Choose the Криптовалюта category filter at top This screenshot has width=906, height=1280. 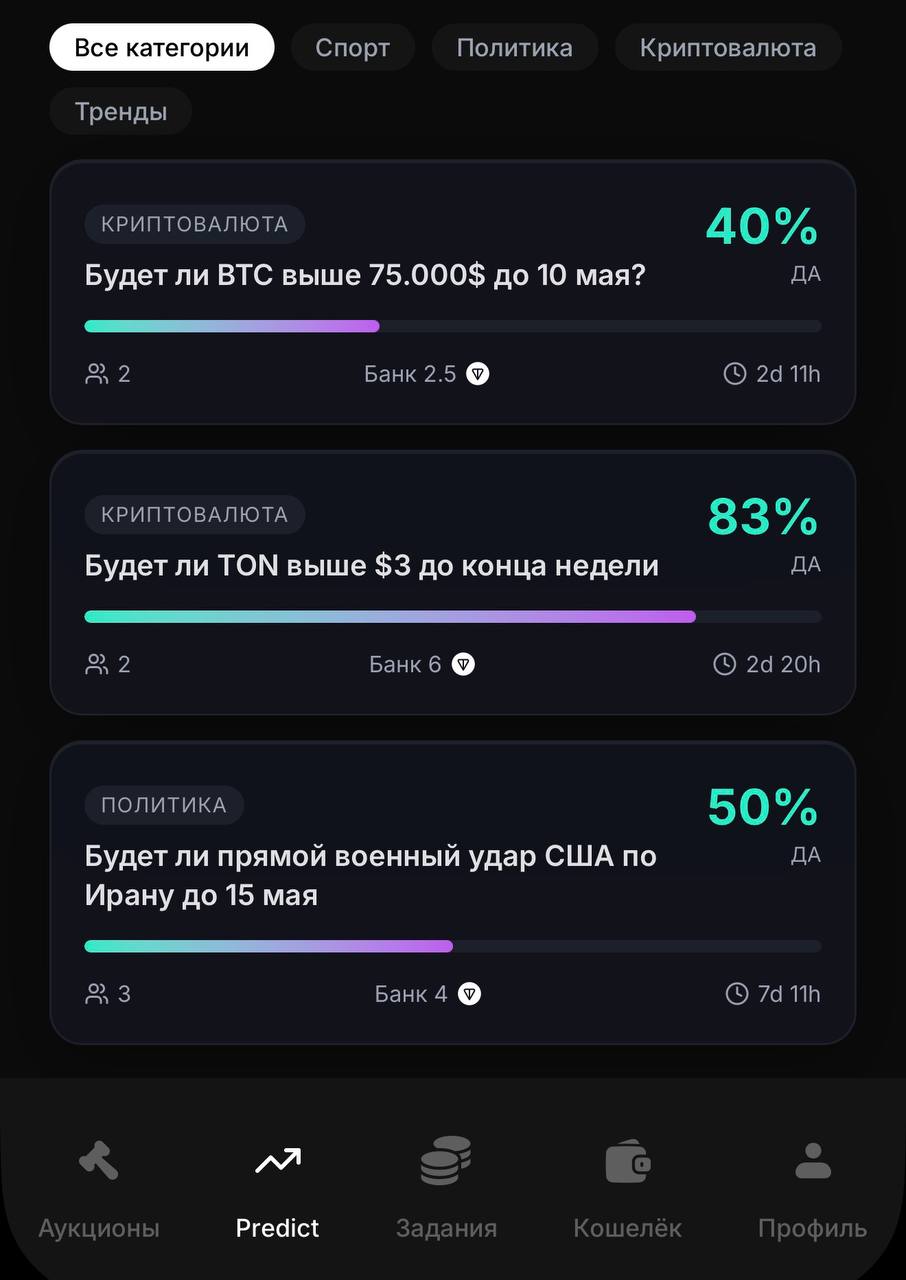[728, 47]
